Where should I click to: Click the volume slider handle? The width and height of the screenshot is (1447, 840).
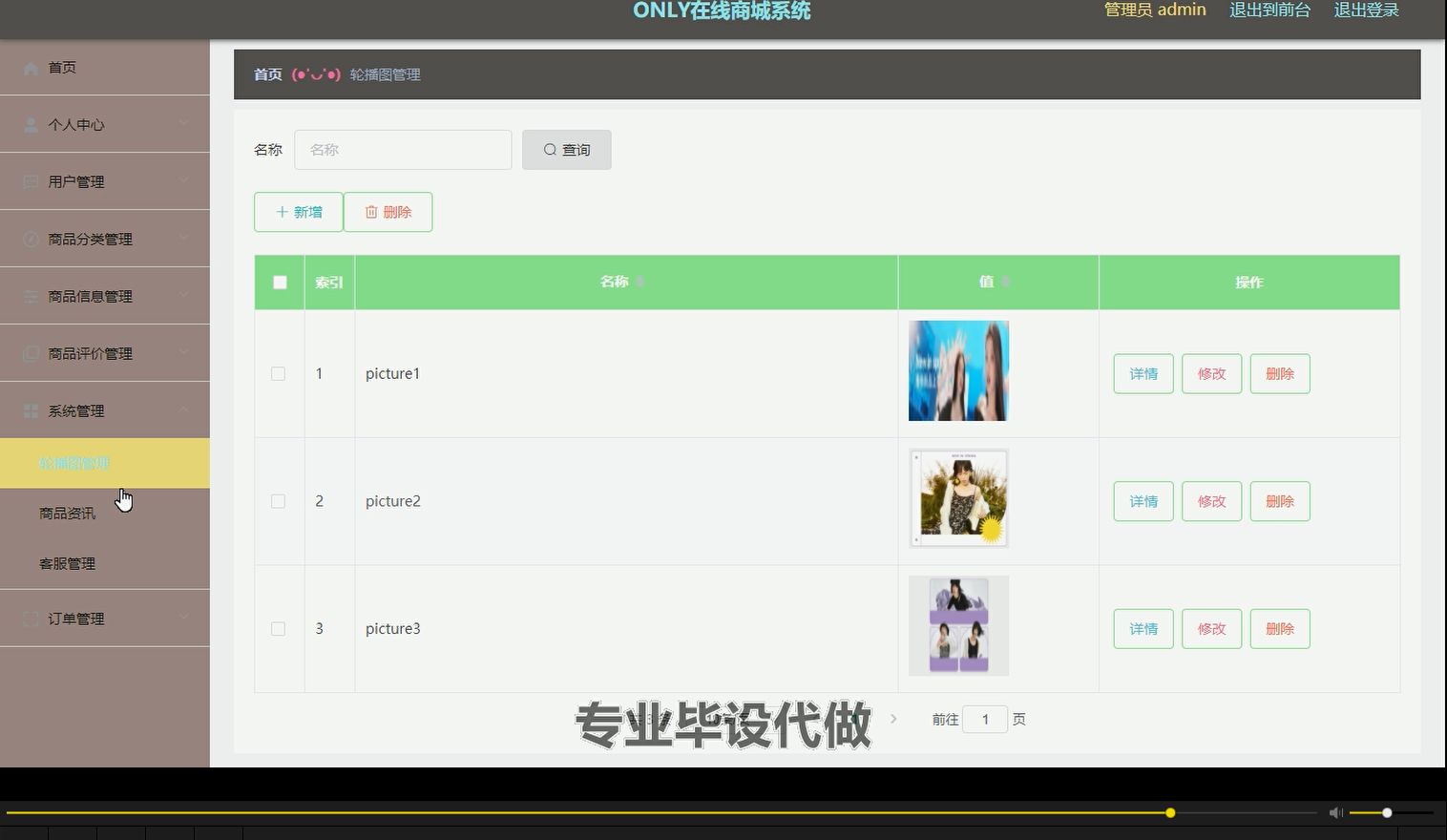point(1387,812)
